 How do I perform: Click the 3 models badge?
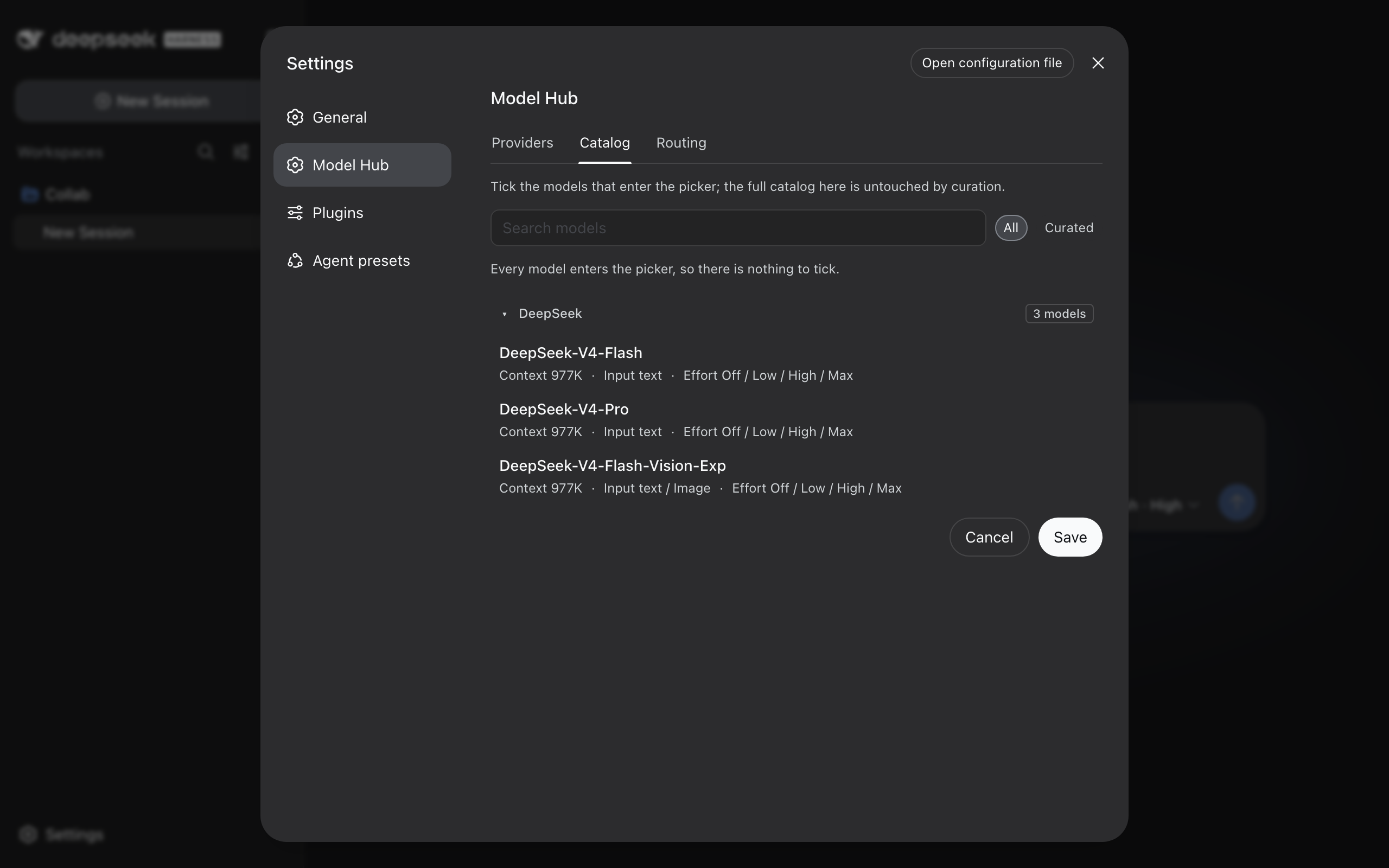(1059, 314)
